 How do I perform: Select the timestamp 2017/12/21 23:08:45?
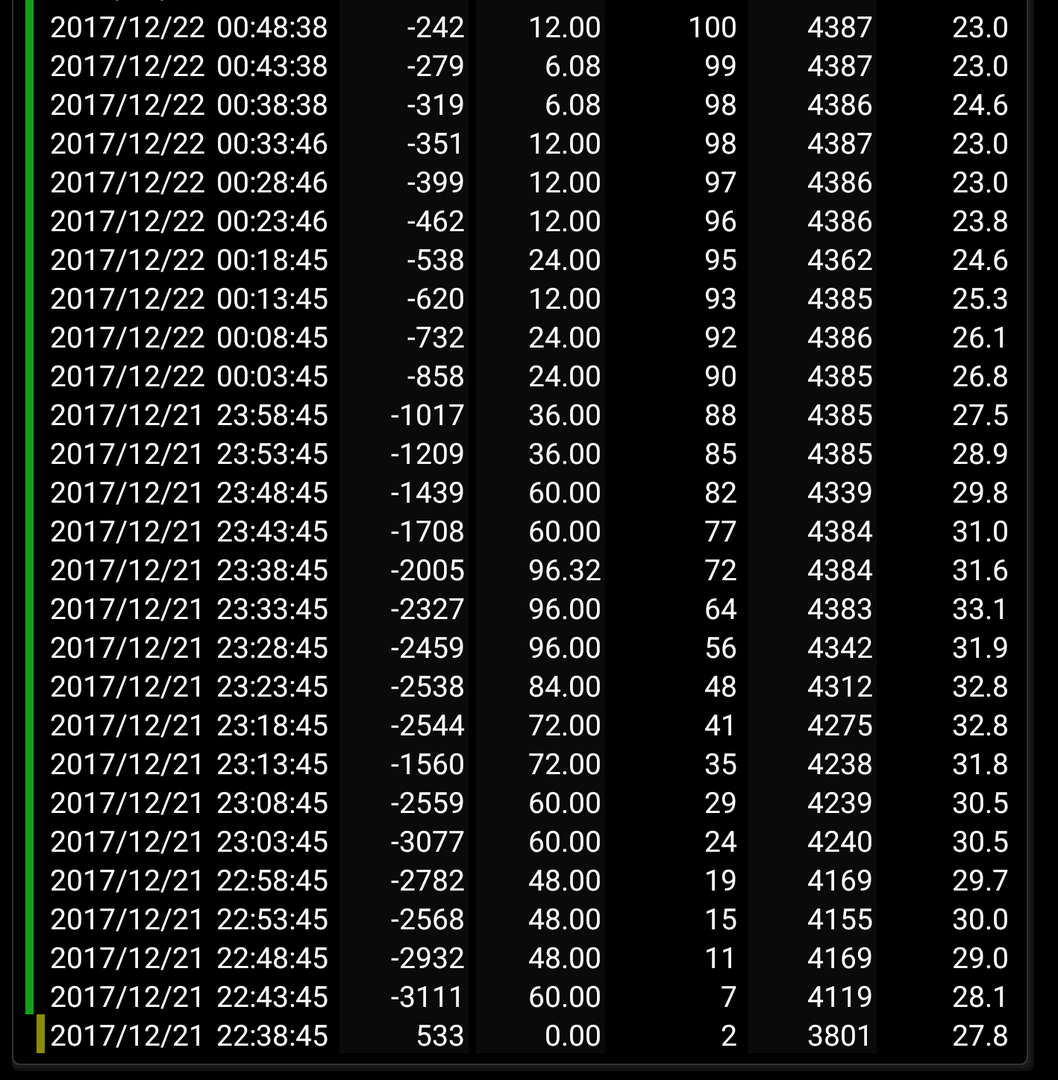pos(189,803)
